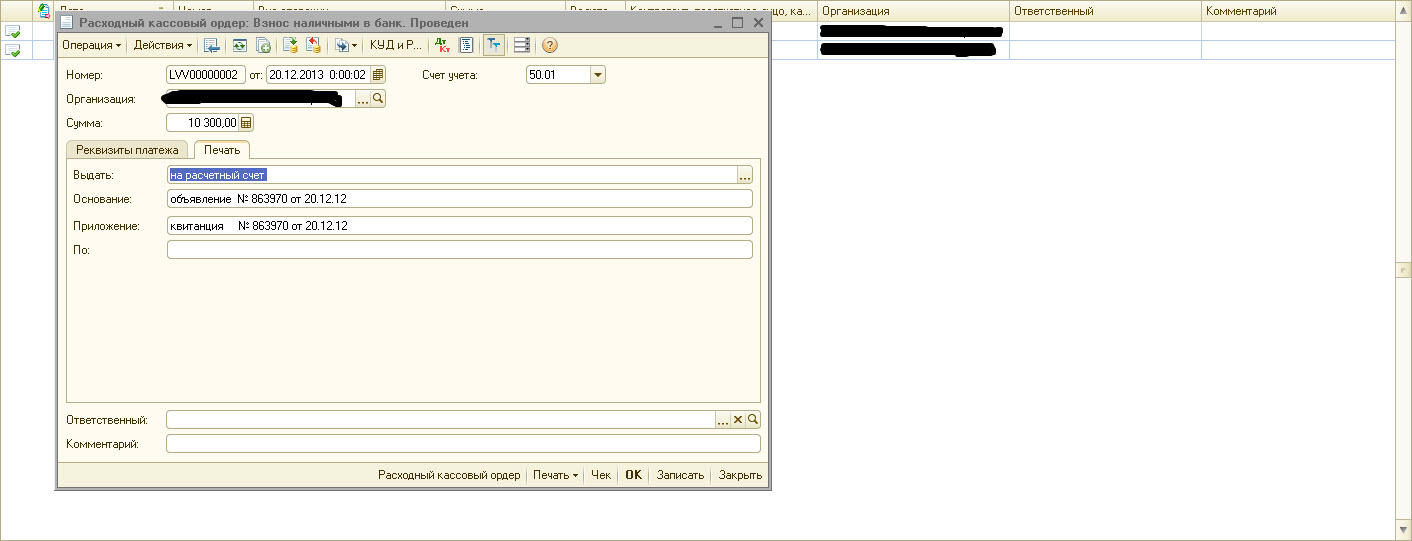Click the clear X icon in Ответственный
The width and height of the screenshot is (1412, 541).
click(x=738, y=420)
